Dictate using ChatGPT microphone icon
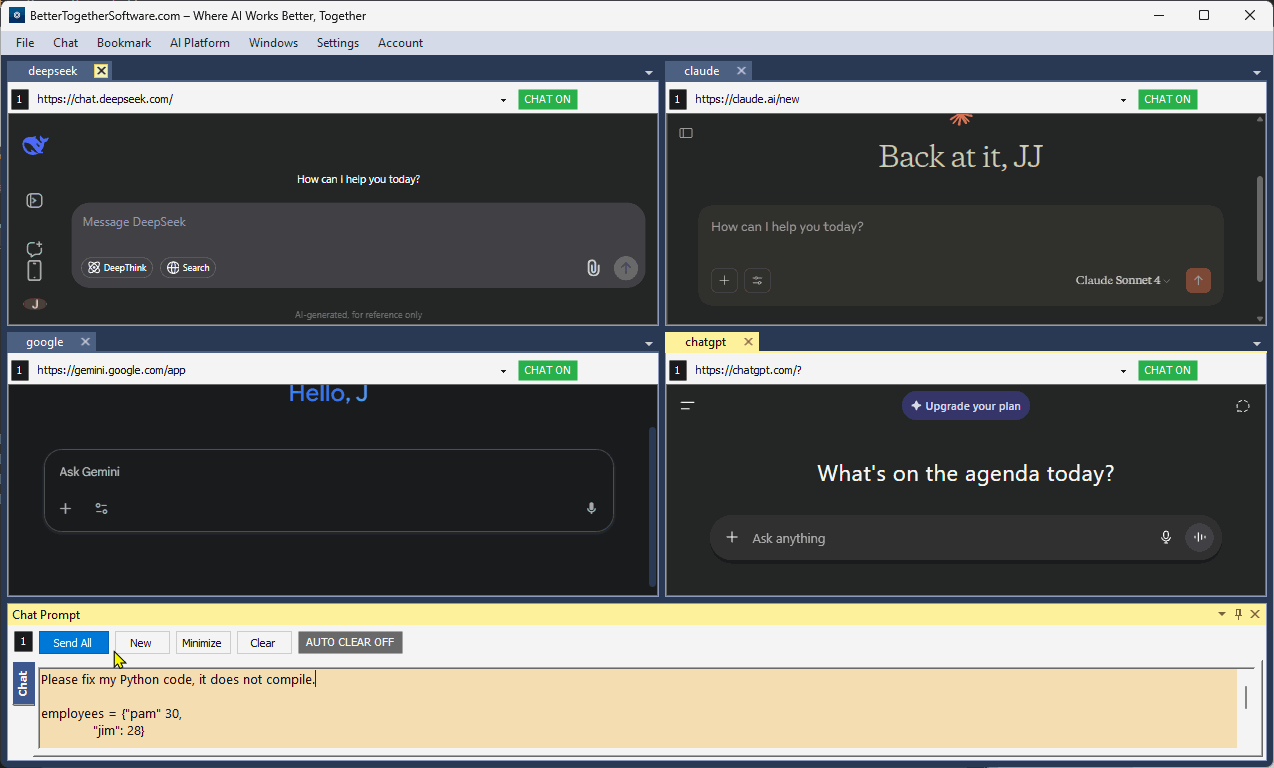The width and height of the screenshot is (1274, 768). (1166, 538)
